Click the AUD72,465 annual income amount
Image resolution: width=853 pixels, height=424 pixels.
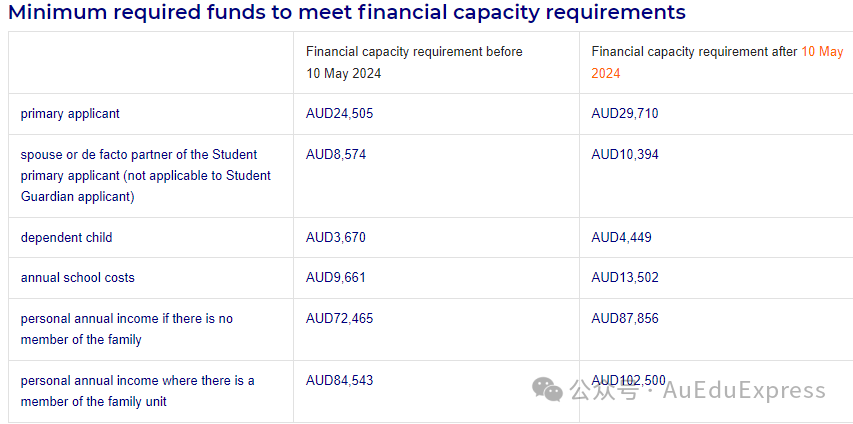pyautogui.click(x=340, y=319)
